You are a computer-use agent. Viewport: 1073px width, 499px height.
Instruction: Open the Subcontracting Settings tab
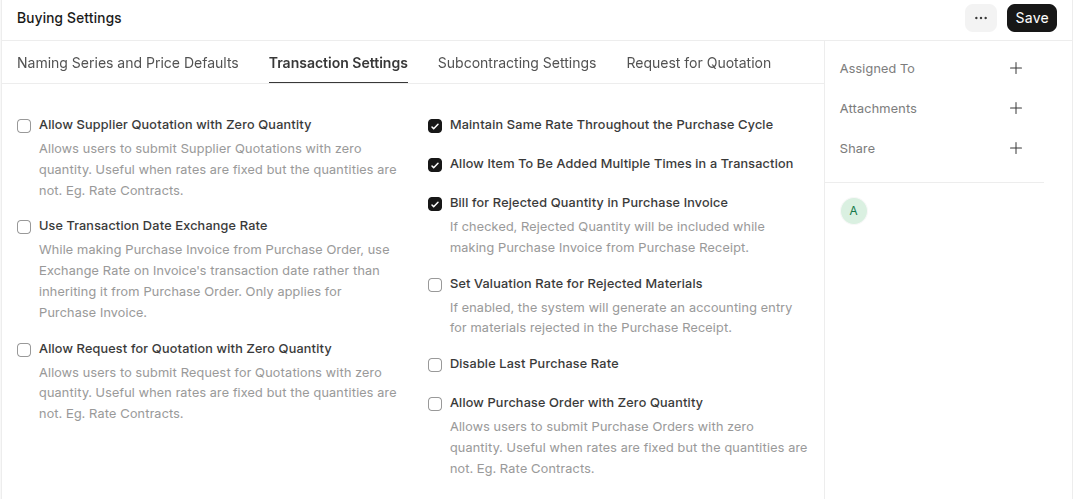point(517,63)
